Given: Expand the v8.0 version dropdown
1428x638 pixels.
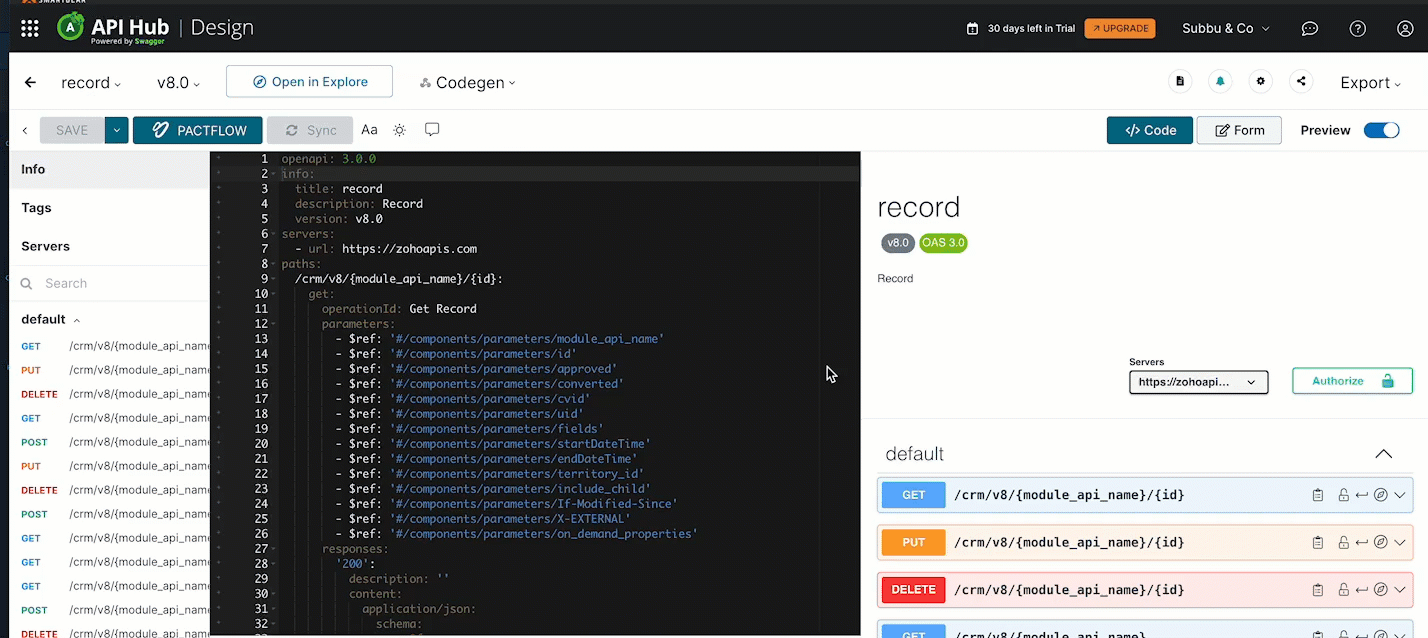Looking at the screenshot, I should (x=178, y=83).
